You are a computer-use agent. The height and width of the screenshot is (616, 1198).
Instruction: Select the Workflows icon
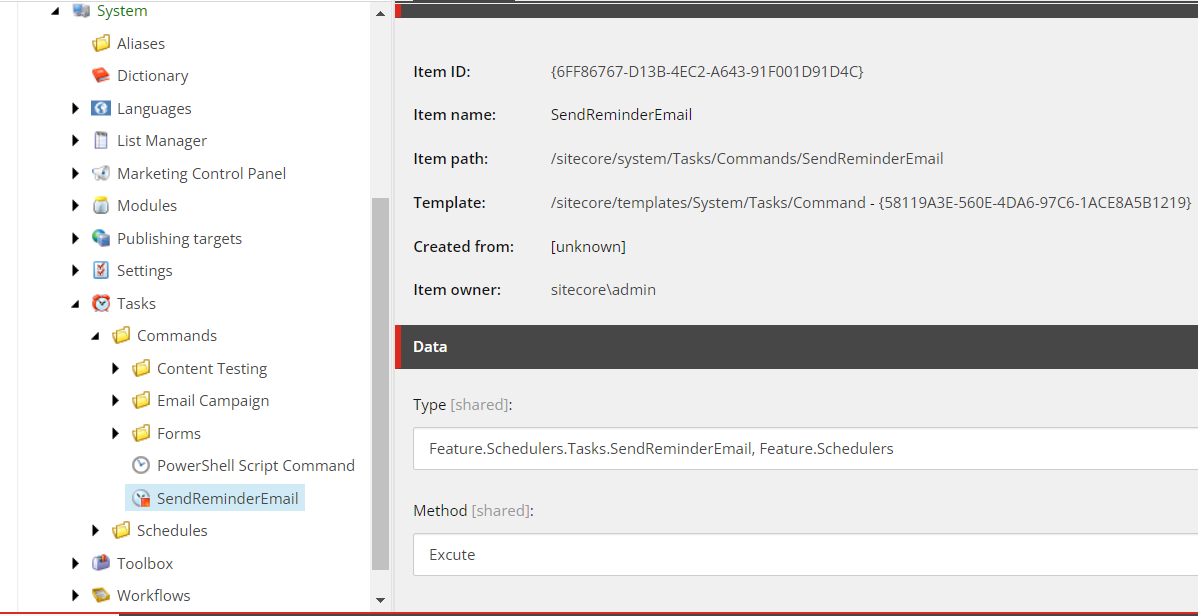(x=100, y=595)
